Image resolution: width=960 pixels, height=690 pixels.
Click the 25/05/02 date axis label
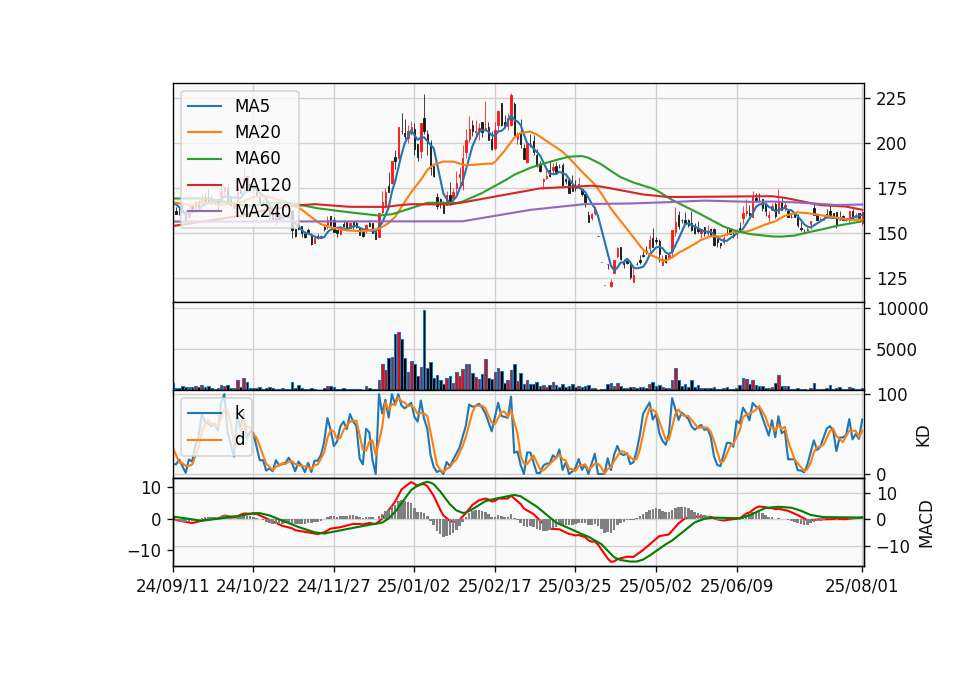pyautogui.click(x=656, y=586)
